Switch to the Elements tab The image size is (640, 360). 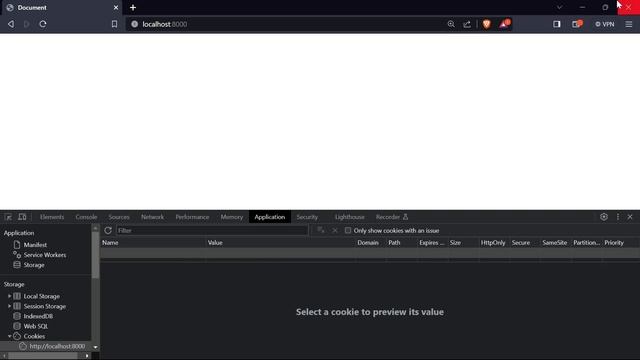tap(52, 217)
